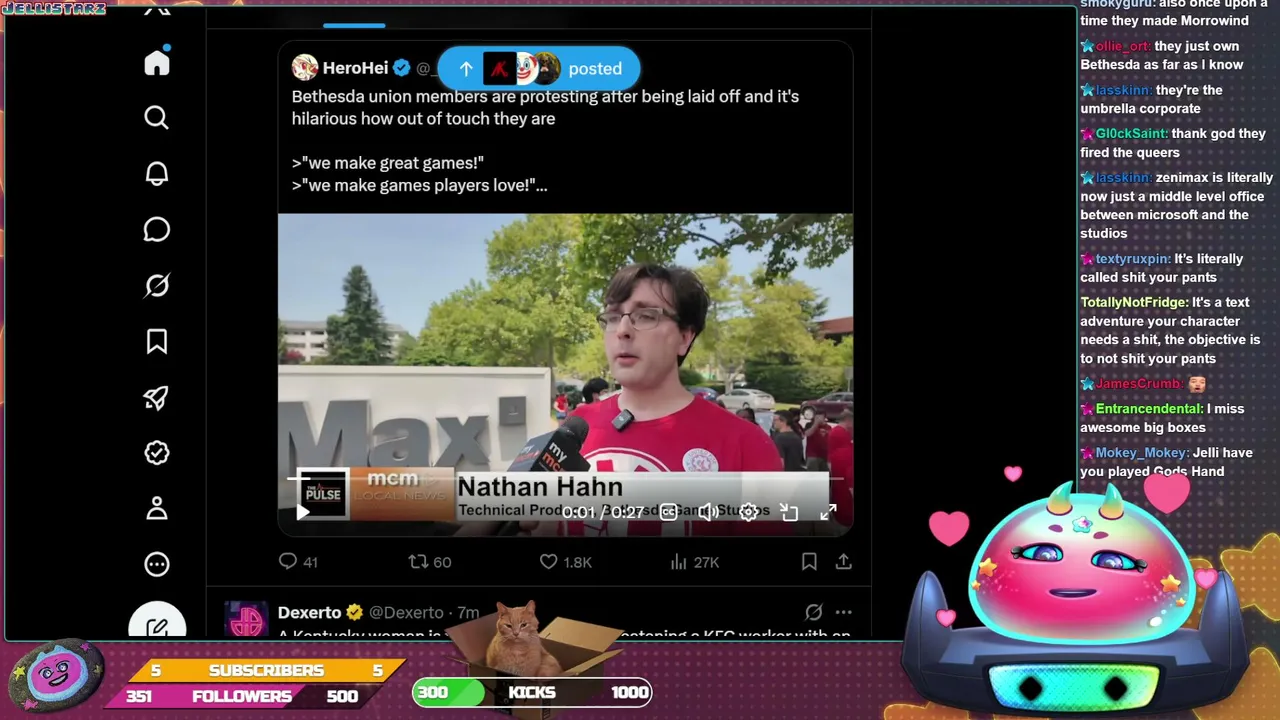Image resolution: width=1280 pixels, height=720 pixels.
Task: Click chat username 'Mokey_Mokey'
Action: point(1142,453)
